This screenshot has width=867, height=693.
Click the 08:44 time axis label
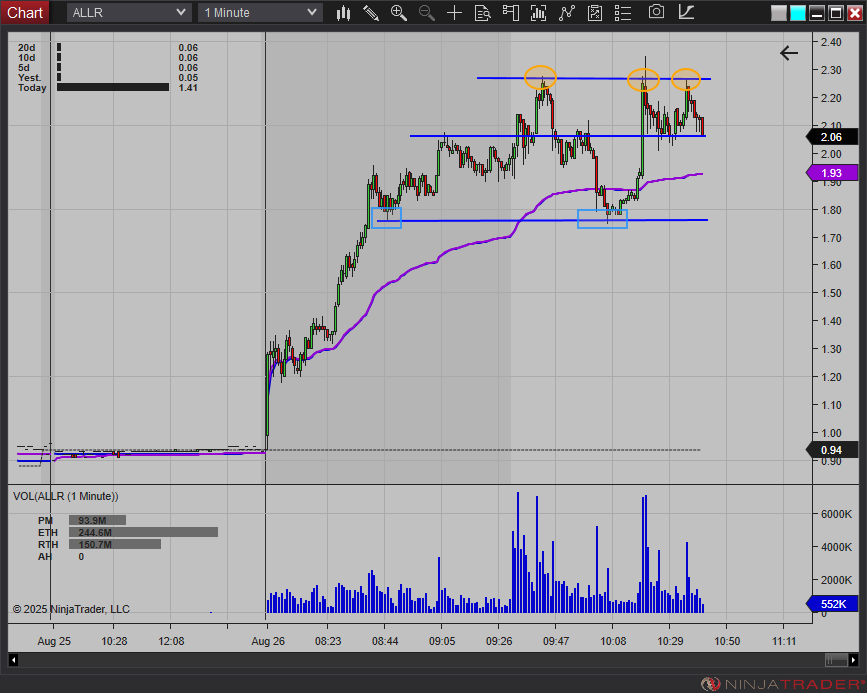(x=385, y=641)
